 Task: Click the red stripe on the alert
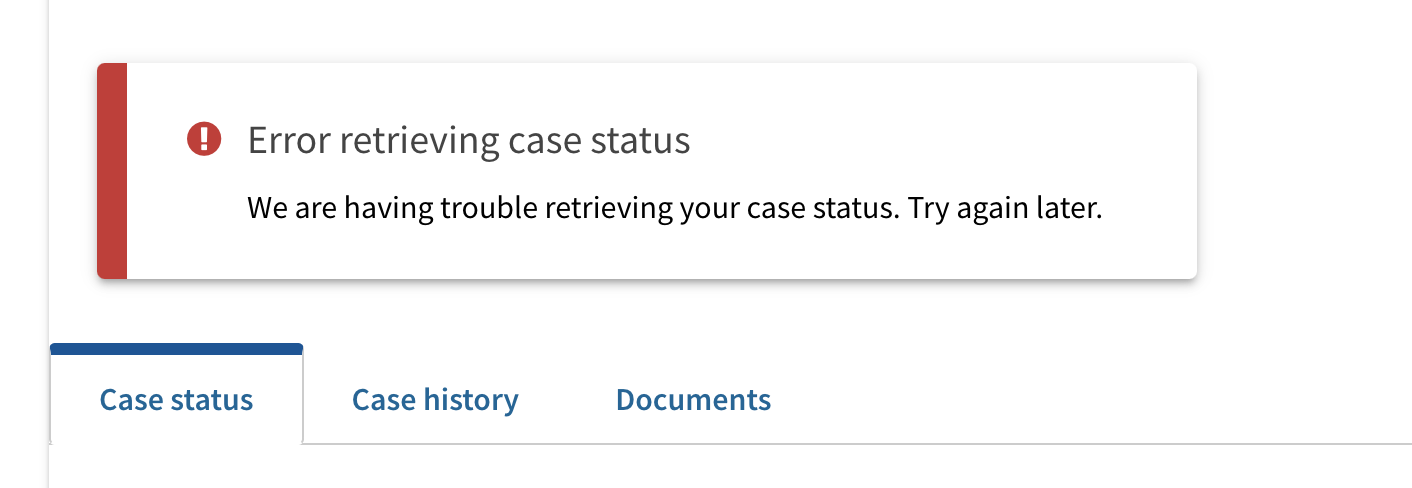(112, 171)
